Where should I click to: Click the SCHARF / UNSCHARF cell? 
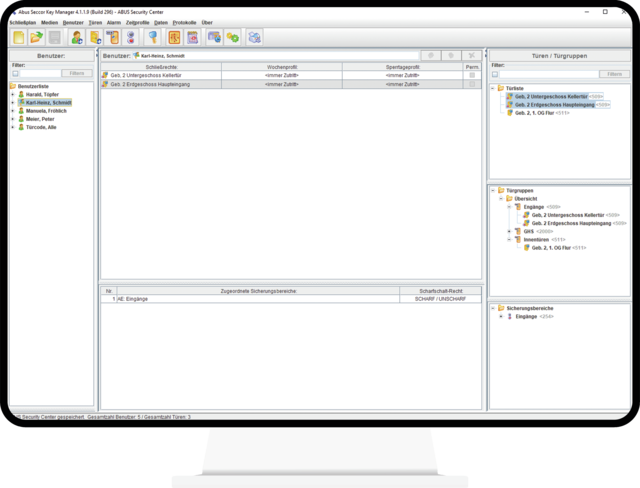[x=440, y=299]
